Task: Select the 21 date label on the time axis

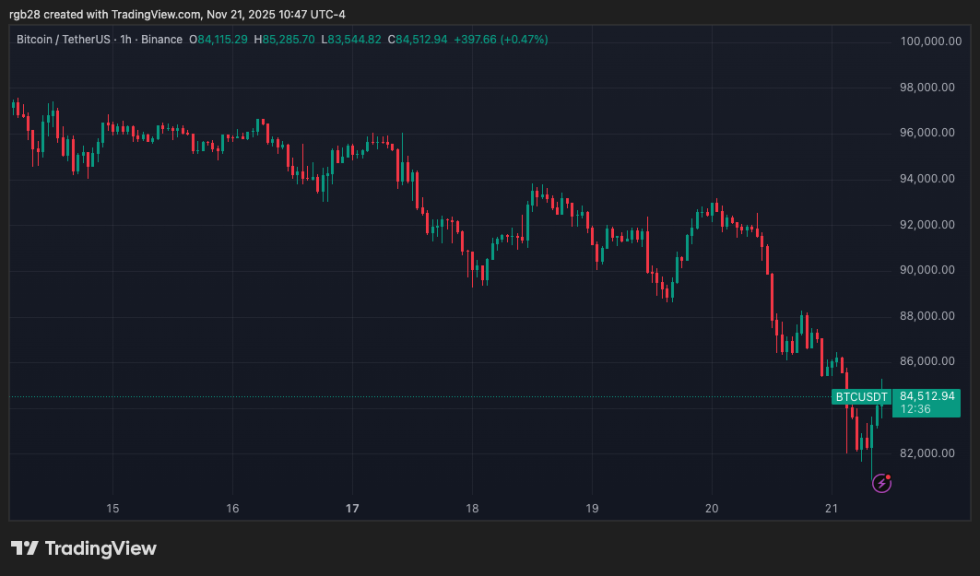Action: point(832,509)
